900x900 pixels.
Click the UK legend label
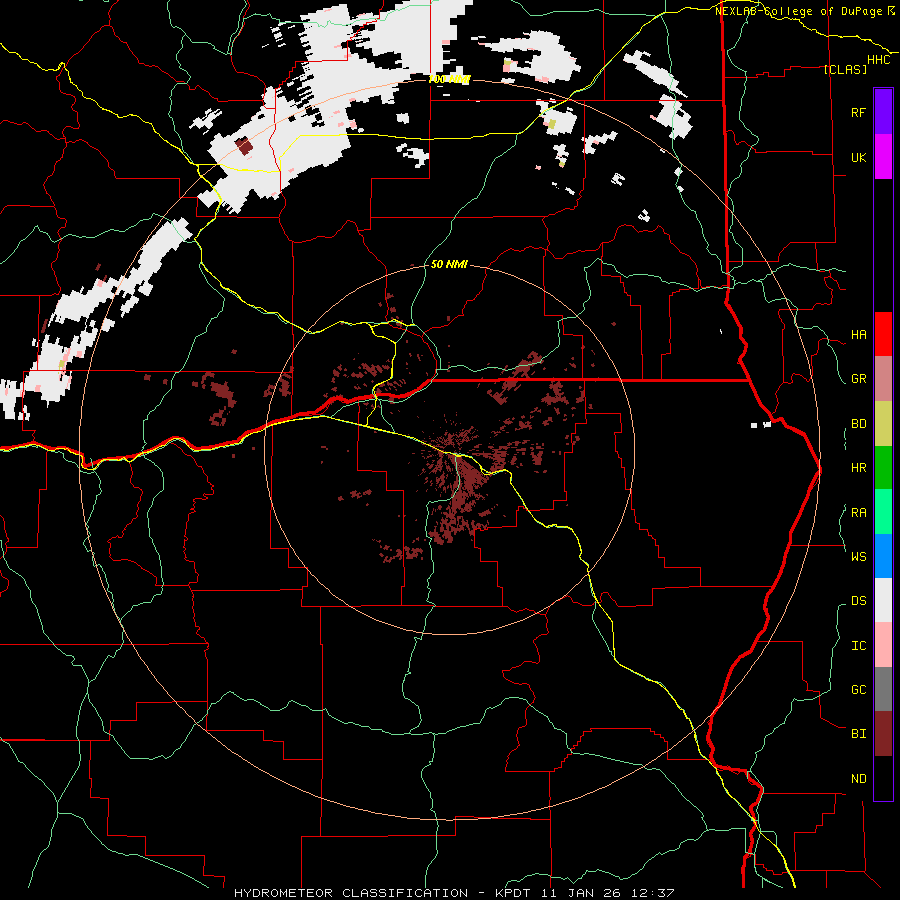coord(858,157)
